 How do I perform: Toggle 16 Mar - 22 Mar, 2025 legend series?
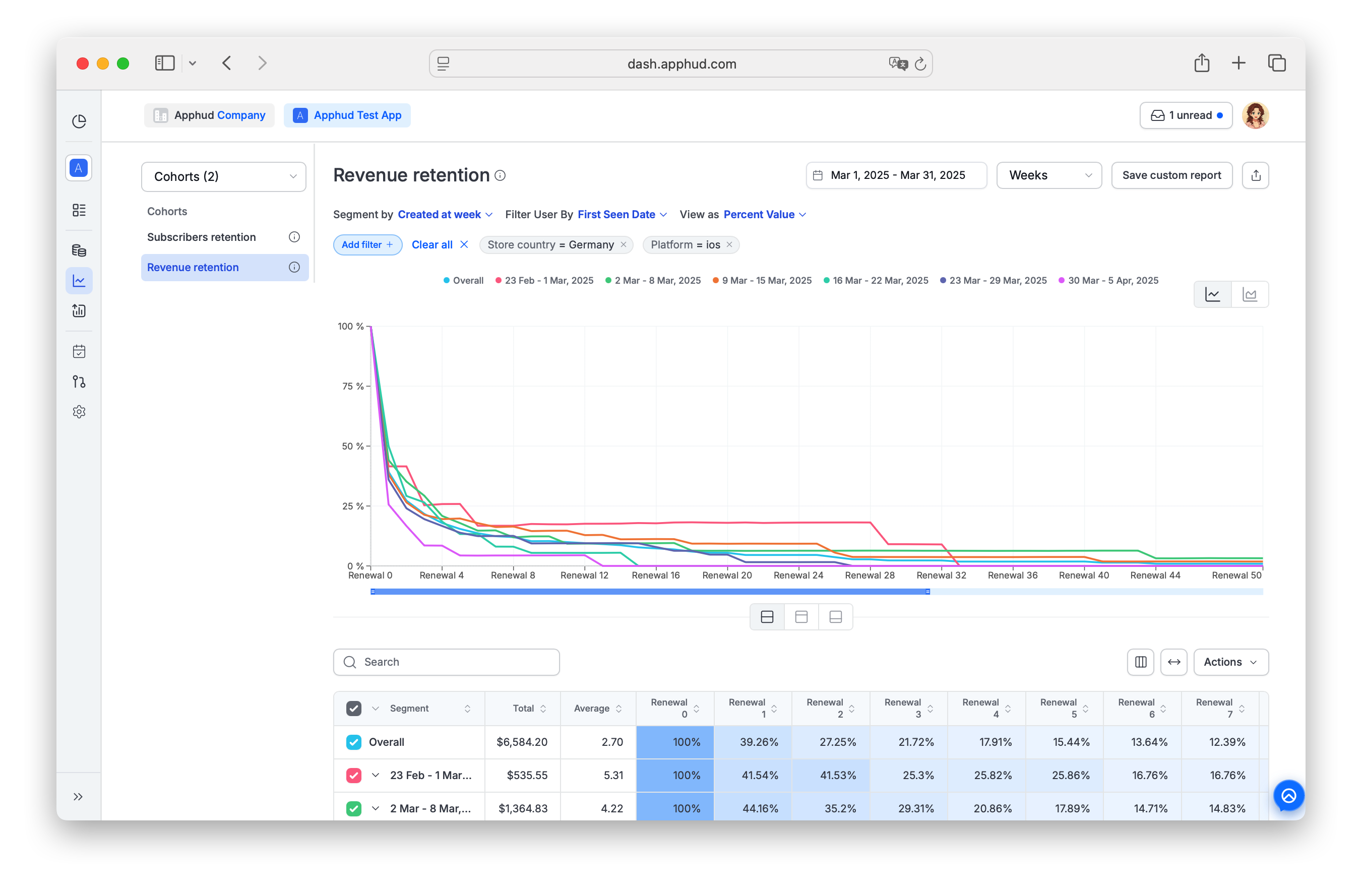tap(876, 280)
